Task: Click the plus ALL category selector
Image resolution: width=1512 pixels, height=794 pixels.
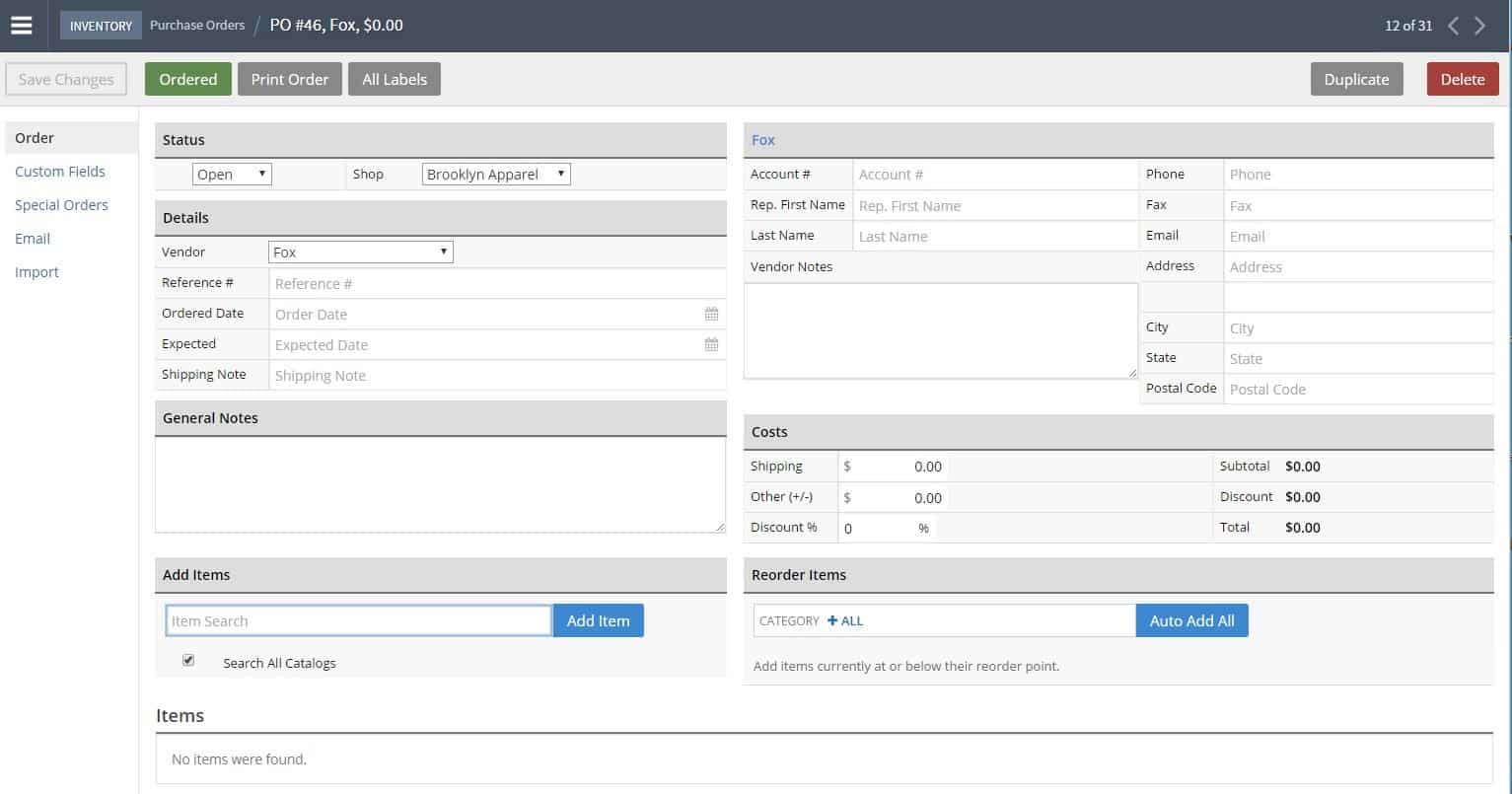Action: coord(845,620)
